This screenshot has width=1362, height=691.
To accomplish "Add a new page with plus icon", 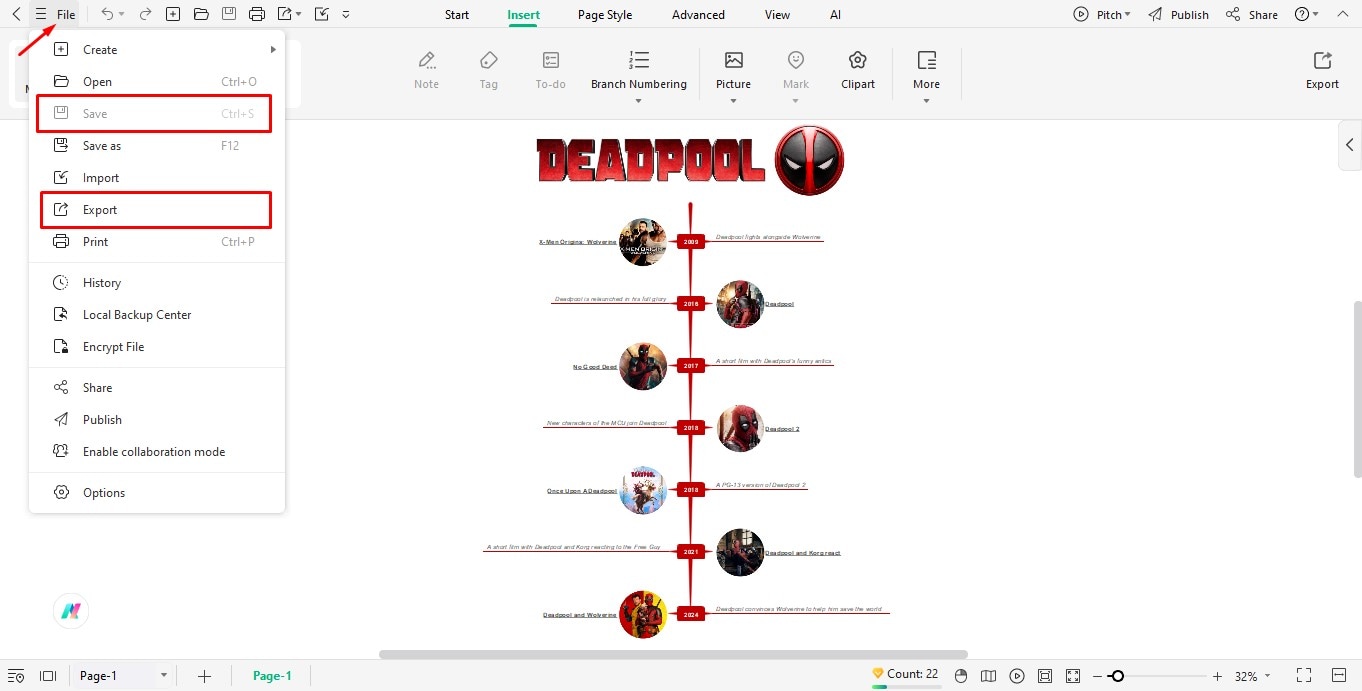I will (x=204, y=676).
